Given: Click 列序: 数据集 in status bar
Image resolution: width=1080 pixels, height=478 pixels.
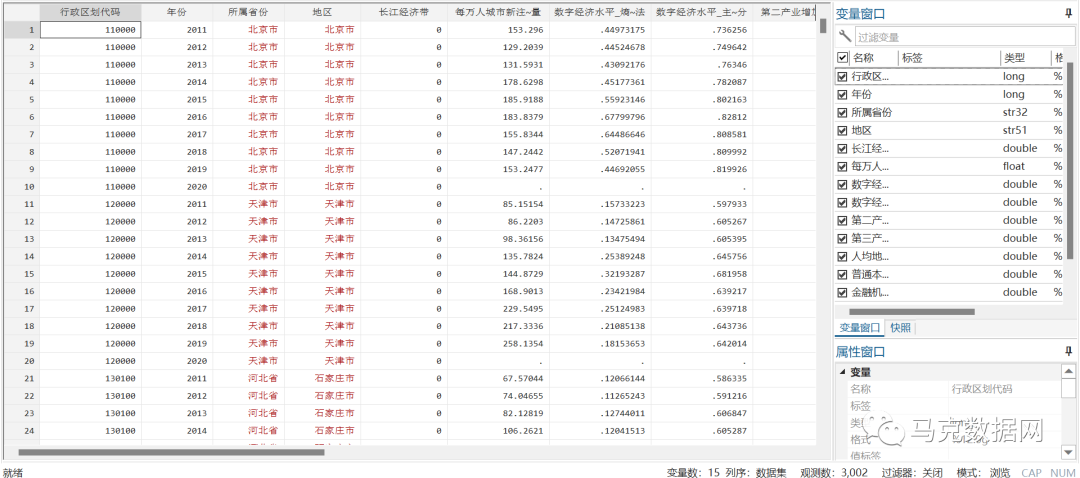Looking at the screenshot, I should [758, 472].
